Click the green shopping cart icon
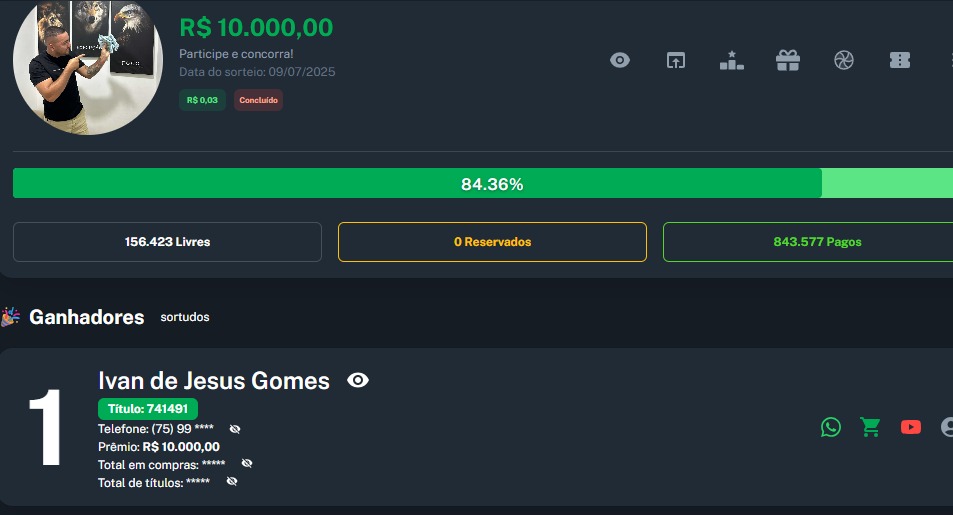This screenshot has width=953, height=515. click(871, 427)
